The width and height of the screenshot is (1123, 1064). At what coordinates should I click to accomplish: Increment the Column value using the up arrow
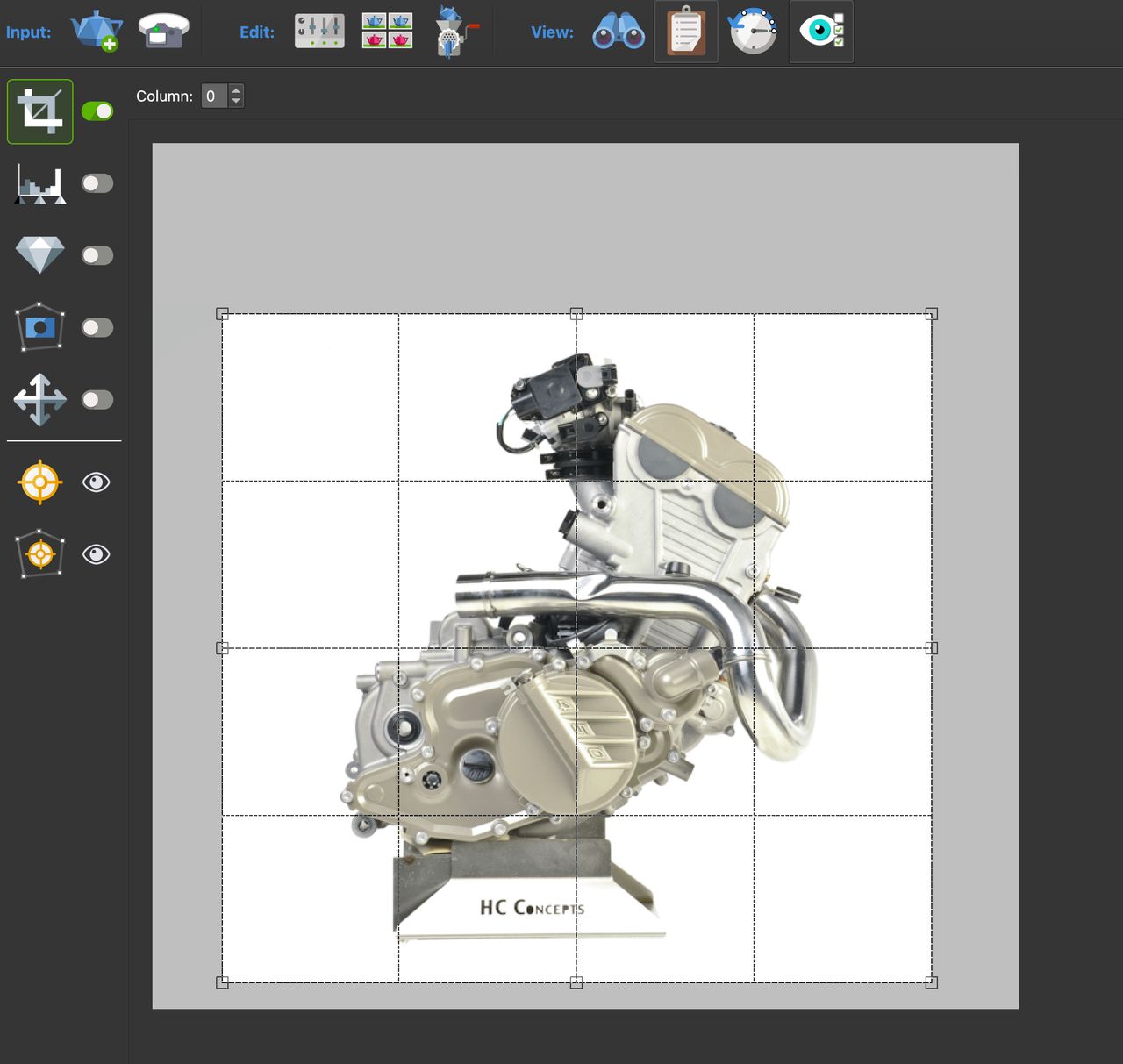point(235,90)
